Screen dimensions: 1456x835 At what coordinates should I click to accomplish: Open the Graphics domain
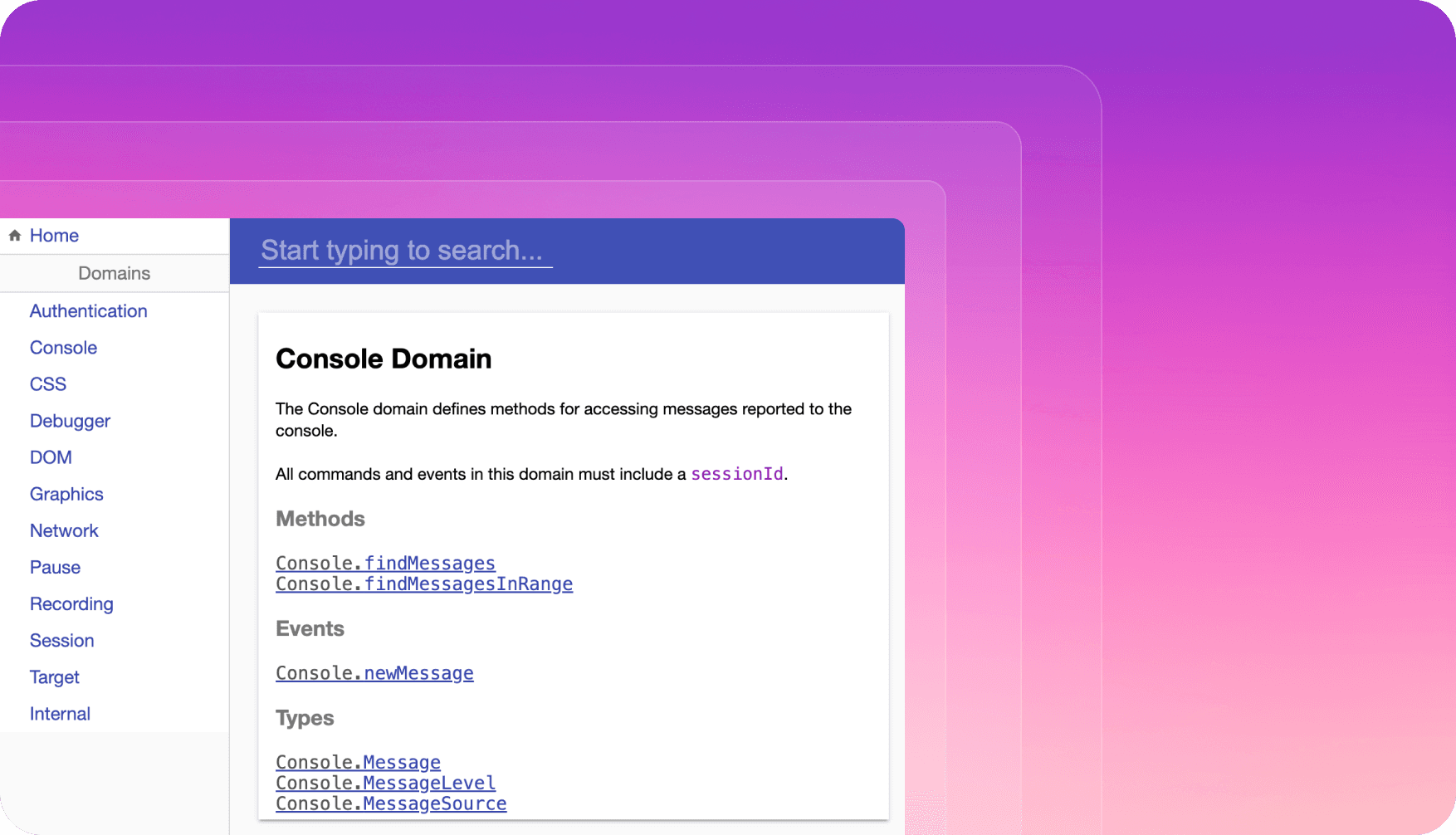[66, 494]
